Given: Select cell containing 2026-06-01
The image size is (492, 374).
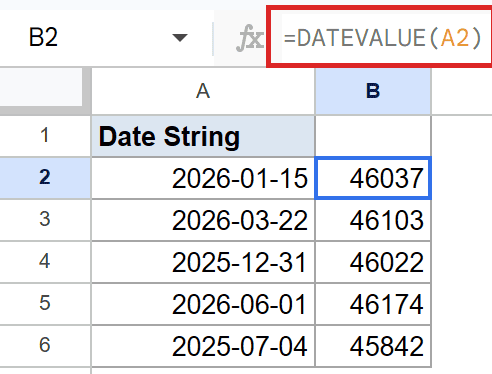Looking at the screenshot, I should [x=203, y=304].
